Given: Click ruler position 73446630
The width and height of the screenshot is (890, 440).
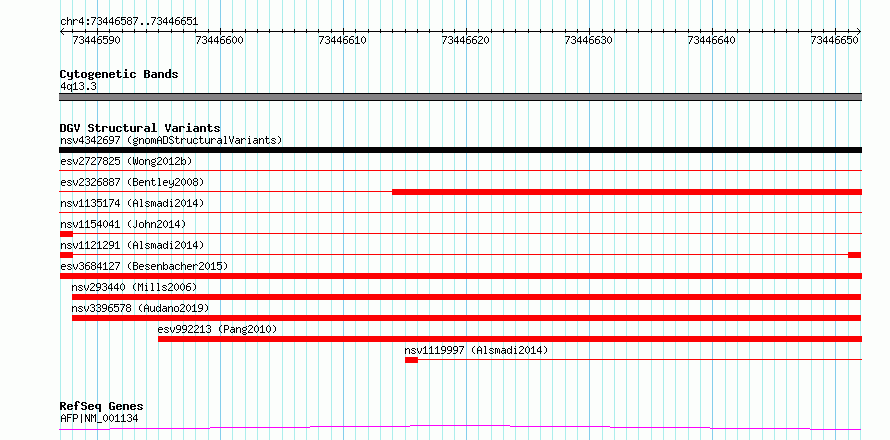Looking at the screenshot, I should pos(589,40).
